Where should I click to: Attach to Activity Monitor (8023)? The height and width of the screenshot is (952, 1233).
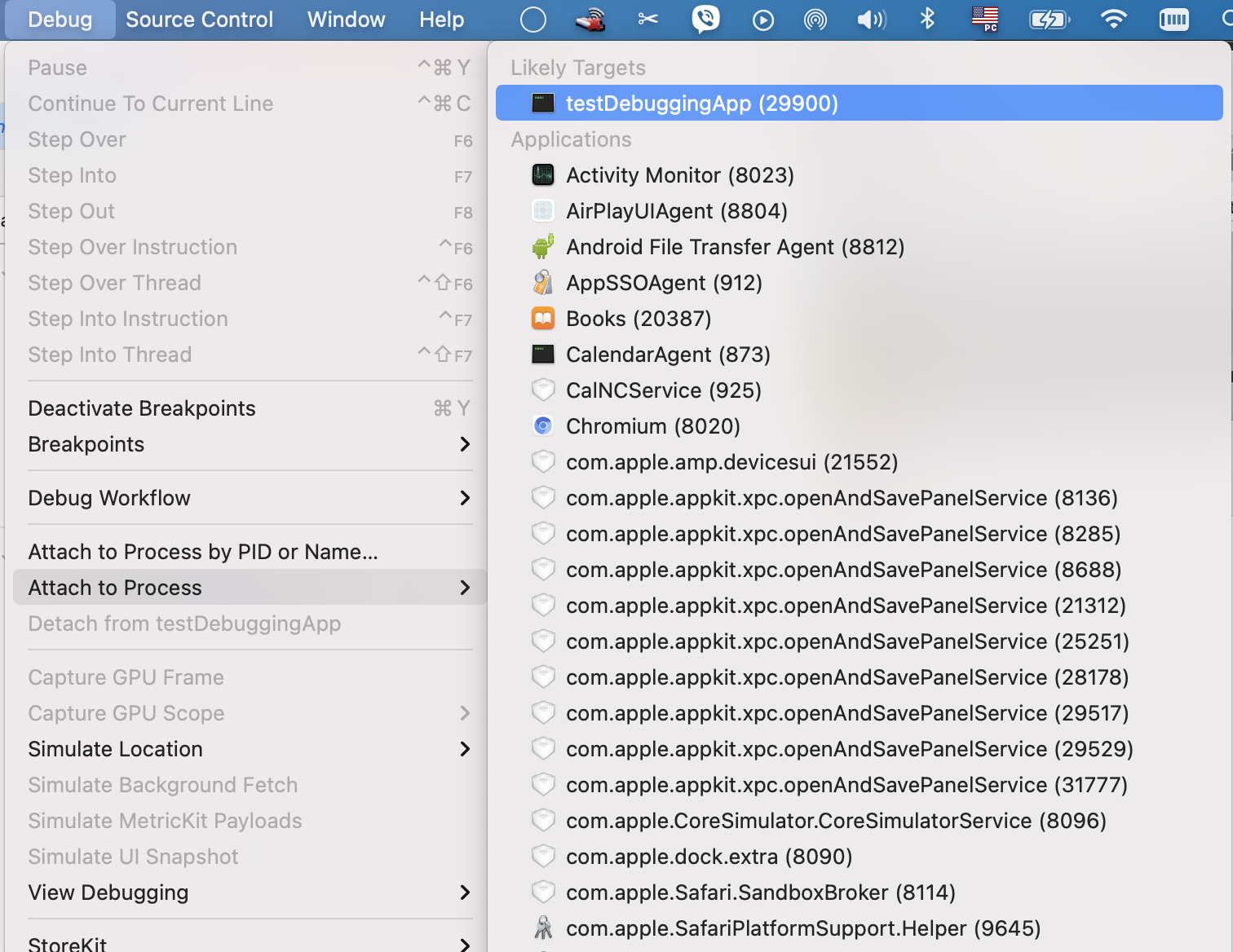click(860, 175)
